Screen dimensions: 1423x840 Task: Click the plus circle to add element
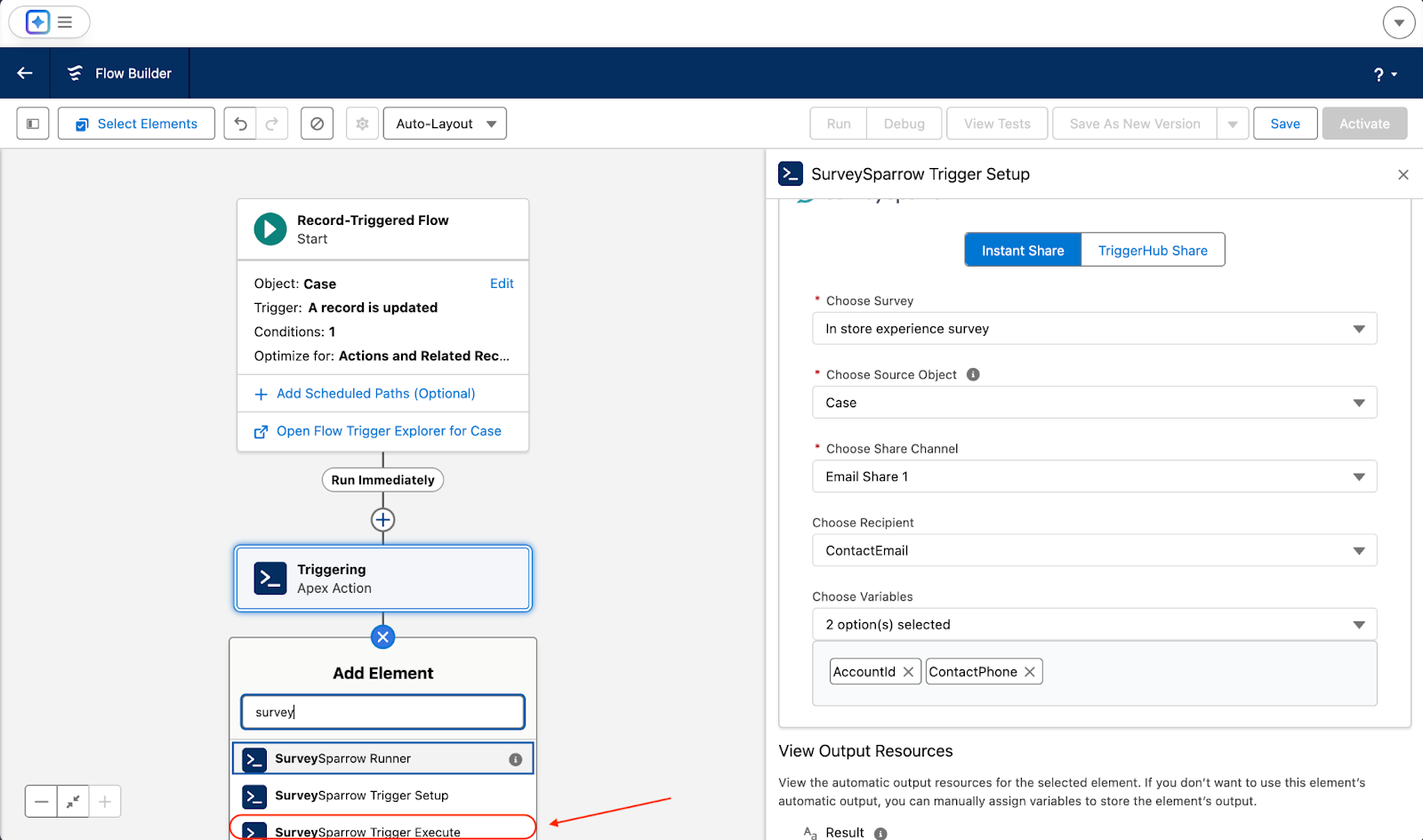coord(382,520)
